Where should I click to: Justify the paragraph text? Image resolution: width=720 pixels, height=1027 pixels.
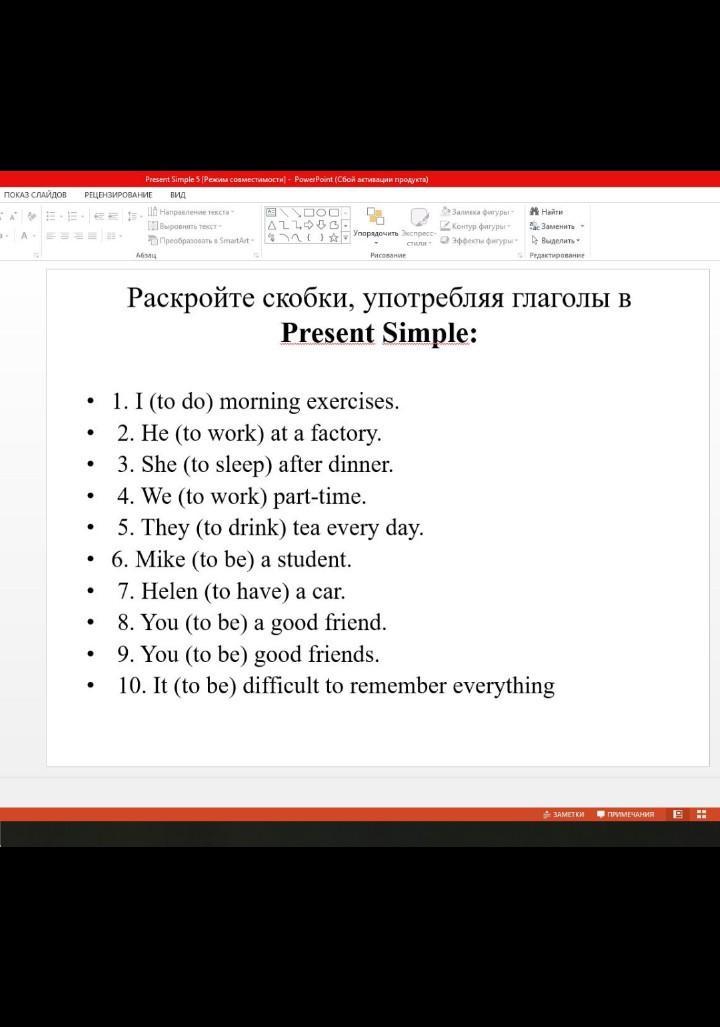click(92, 236)
